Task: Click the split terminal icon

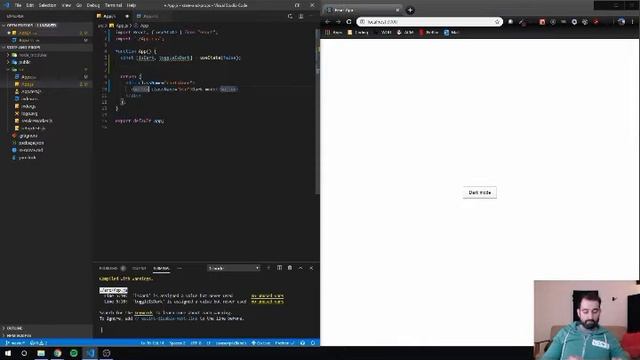Action: 280,268
